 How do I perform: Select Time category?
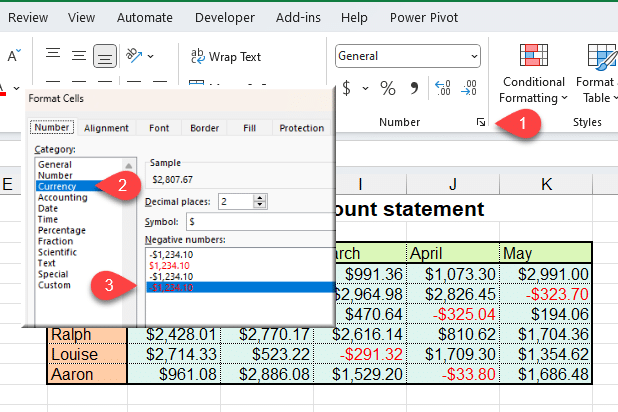48,219
